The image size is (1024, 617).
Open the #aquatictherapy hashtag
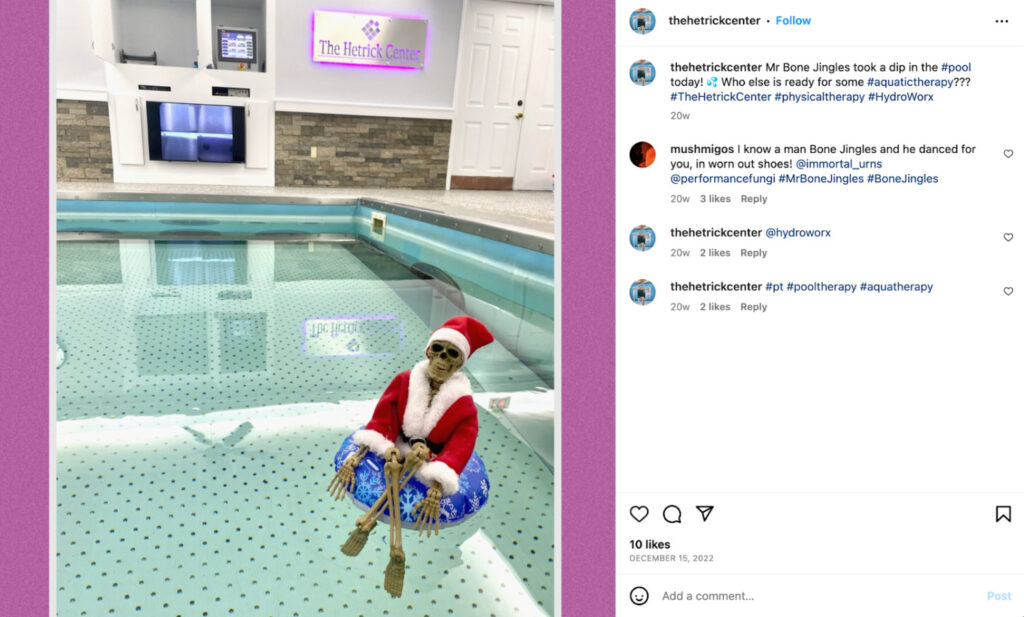pyautogui.click(x=910, y=82)
